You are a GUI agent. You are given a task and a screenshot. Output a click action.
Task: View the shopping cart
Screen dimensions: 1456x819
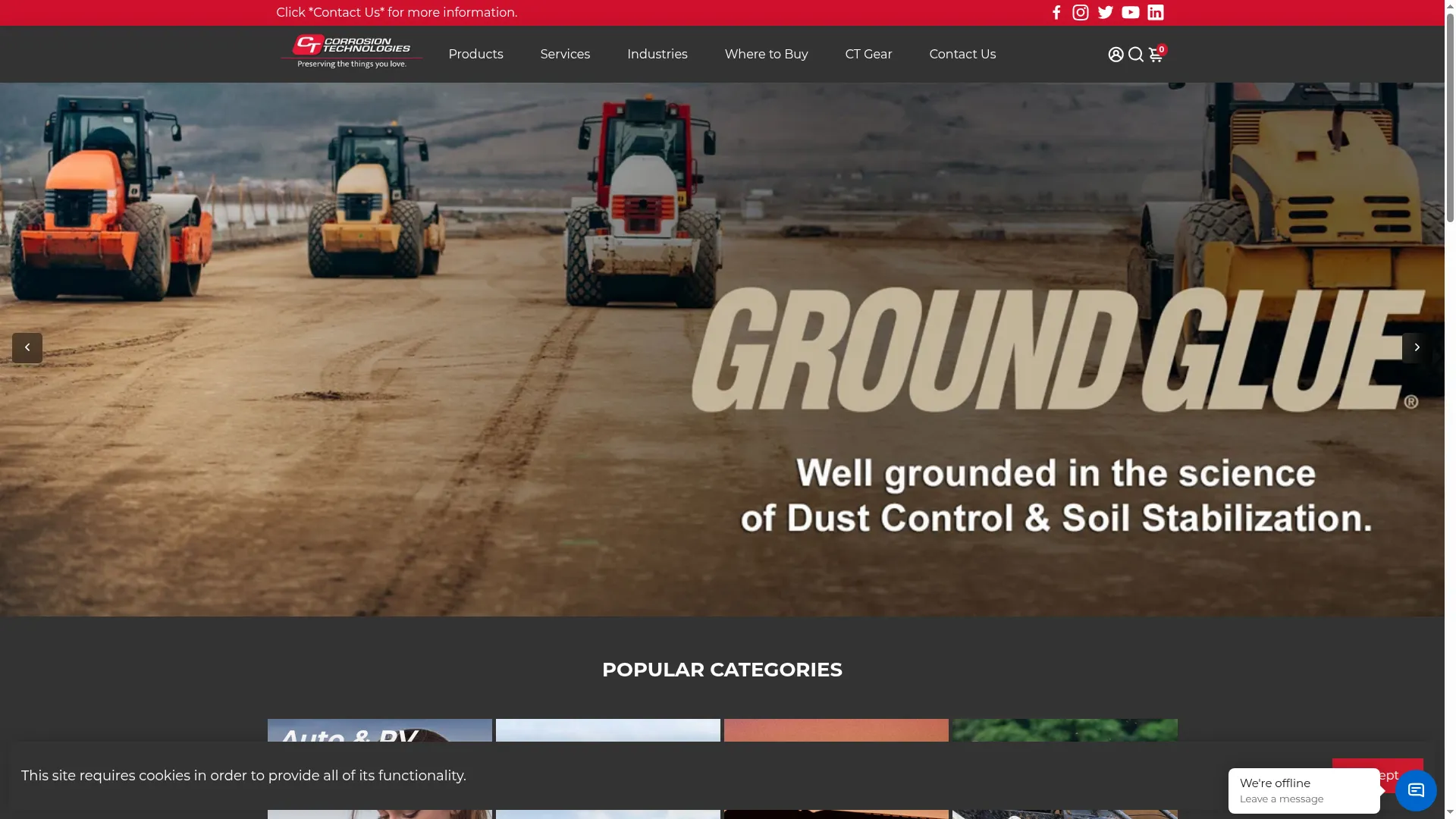1156,54
